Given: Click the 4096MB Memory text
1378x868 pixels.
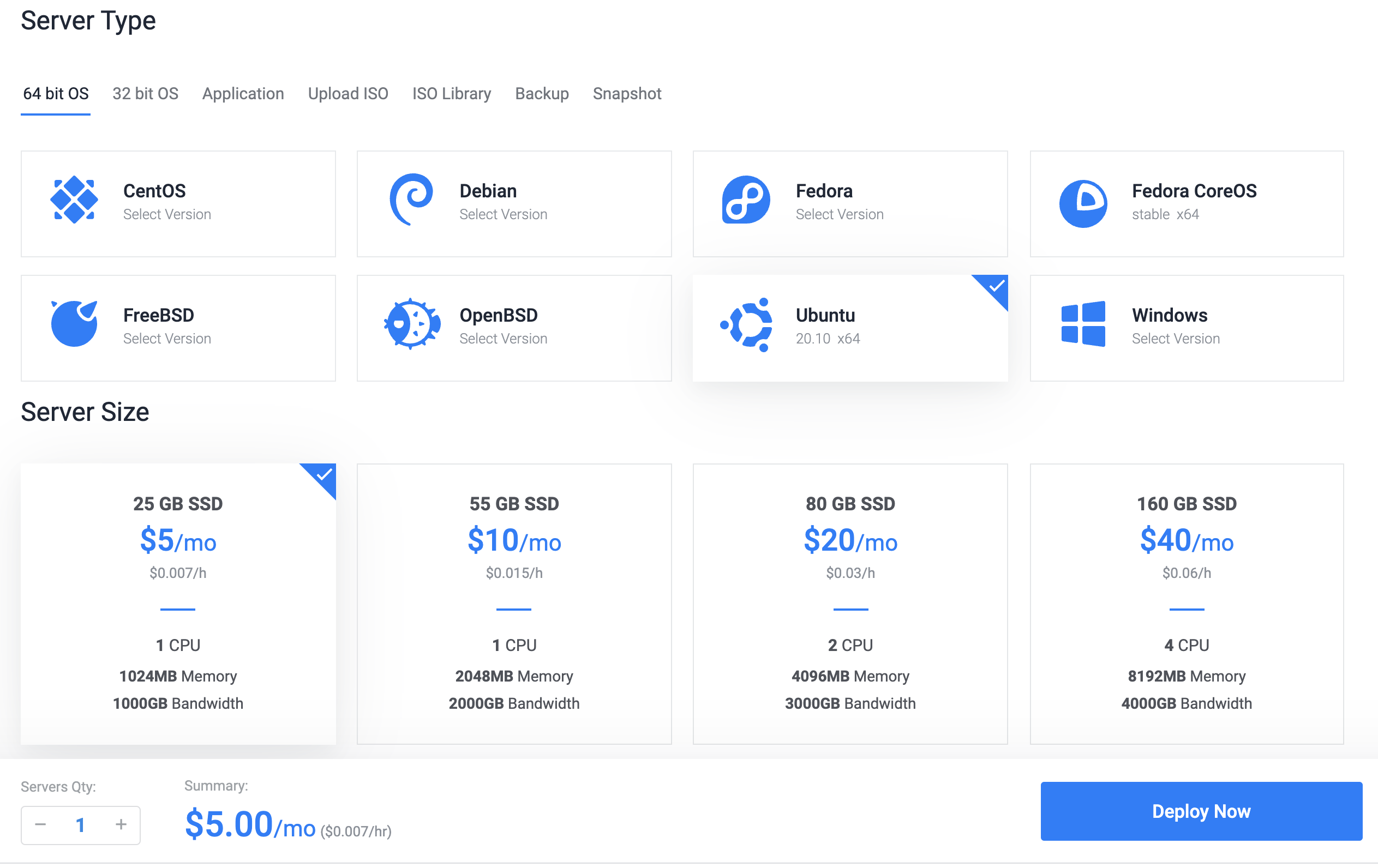Looking at the screenshot, I should [x=850, y=677].
